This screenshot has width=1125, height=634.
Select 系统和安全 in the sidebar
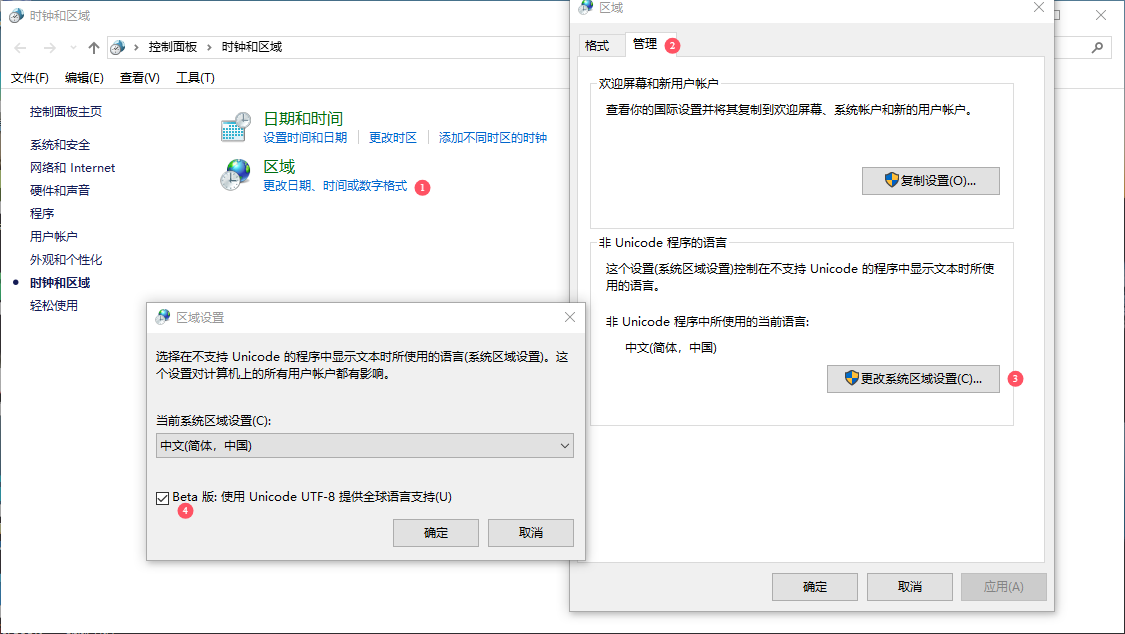(x=60, y=145)
